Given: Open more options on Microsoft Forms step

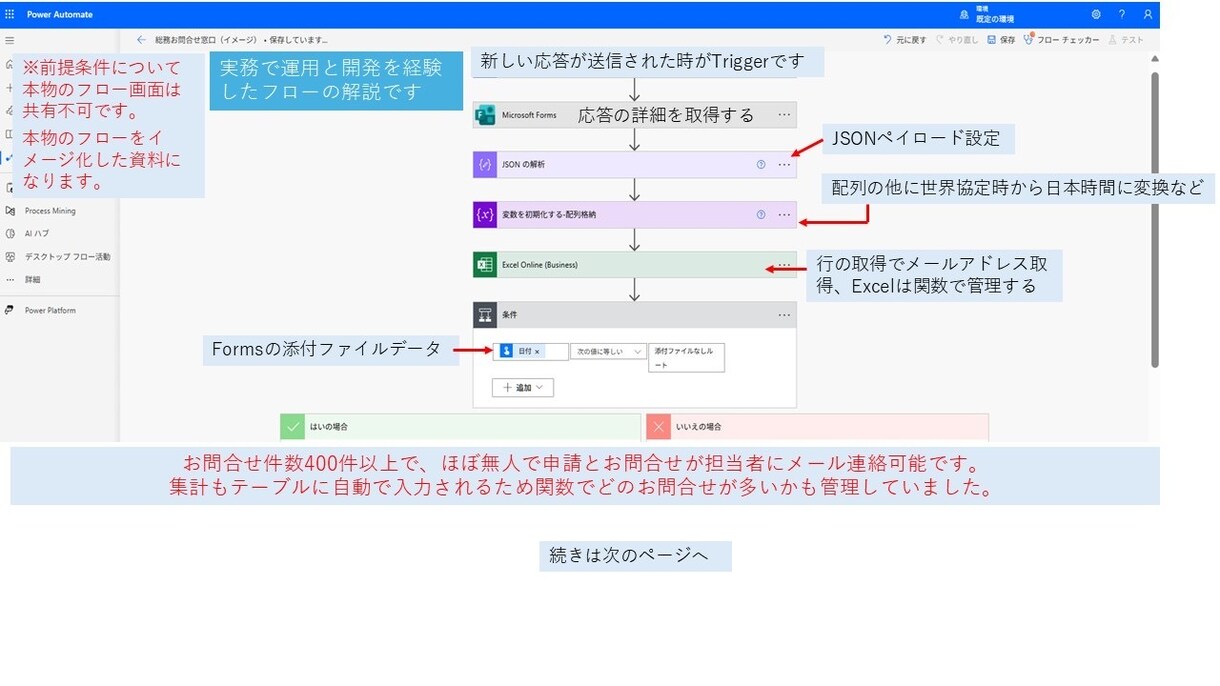Looking at the screenshot, I should tap(784, 115).
